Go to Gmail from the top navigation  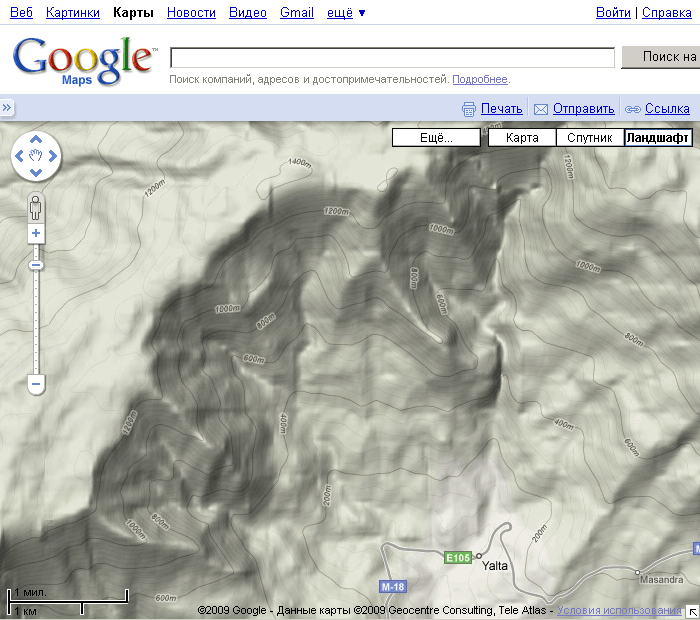[x=296, y=13]
